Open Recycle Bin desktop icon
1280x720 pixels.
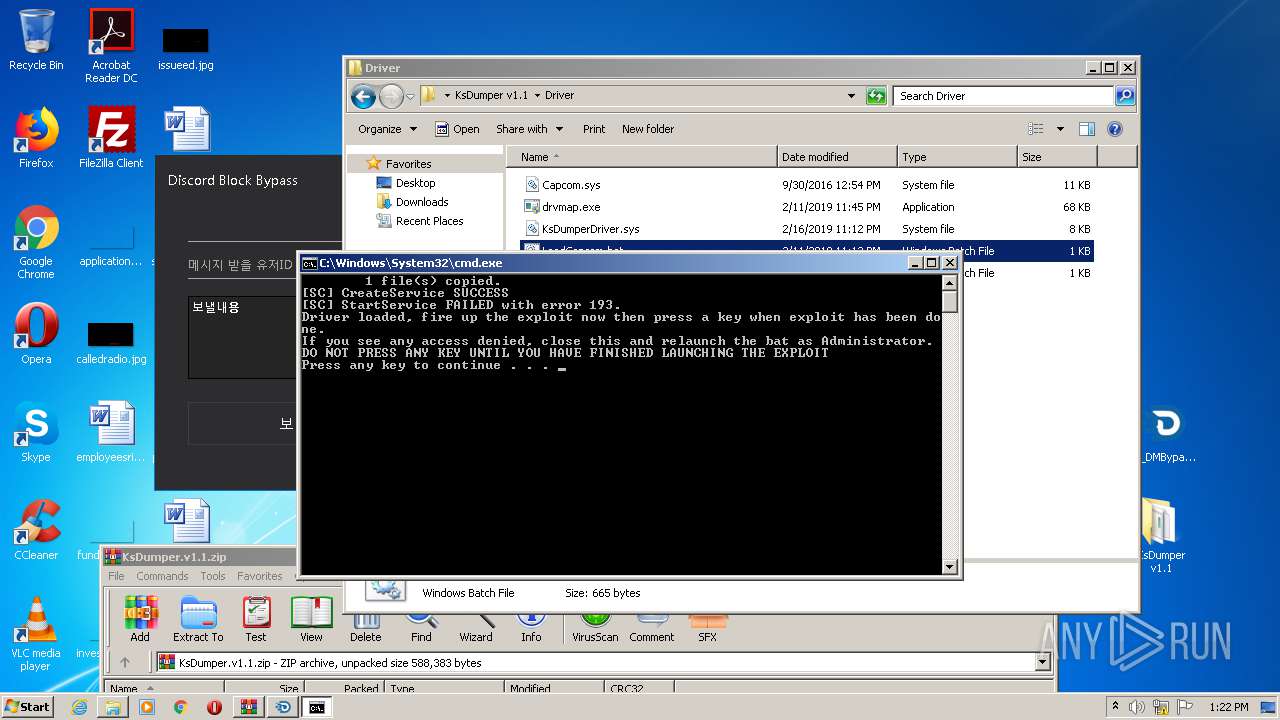36,40
